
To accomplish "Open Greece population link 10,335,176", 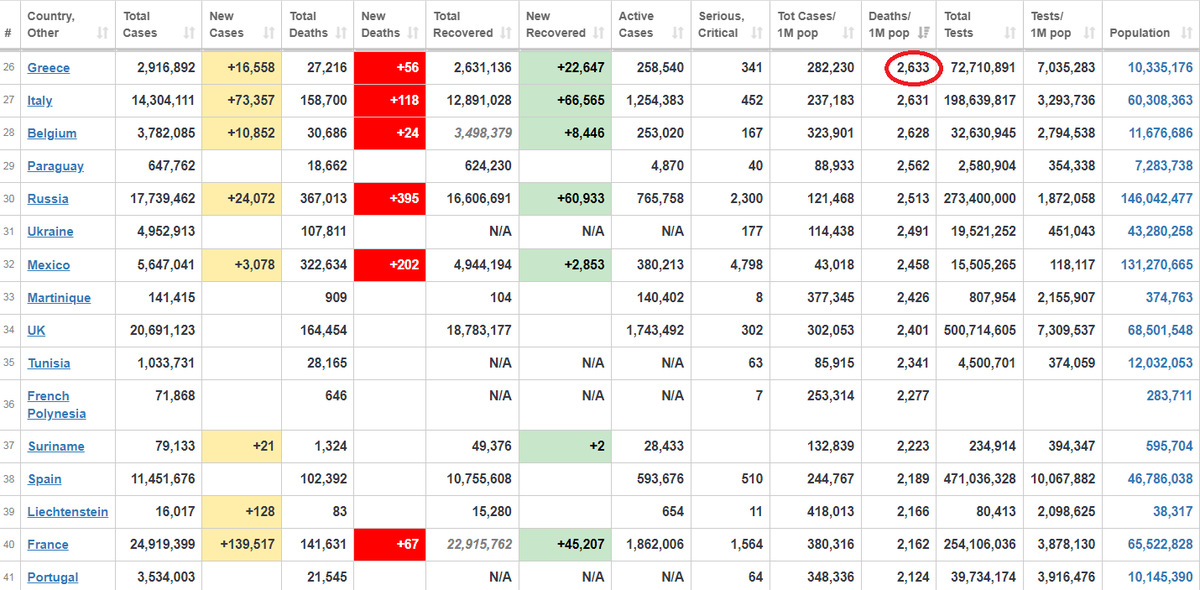I will (1160, 68).
